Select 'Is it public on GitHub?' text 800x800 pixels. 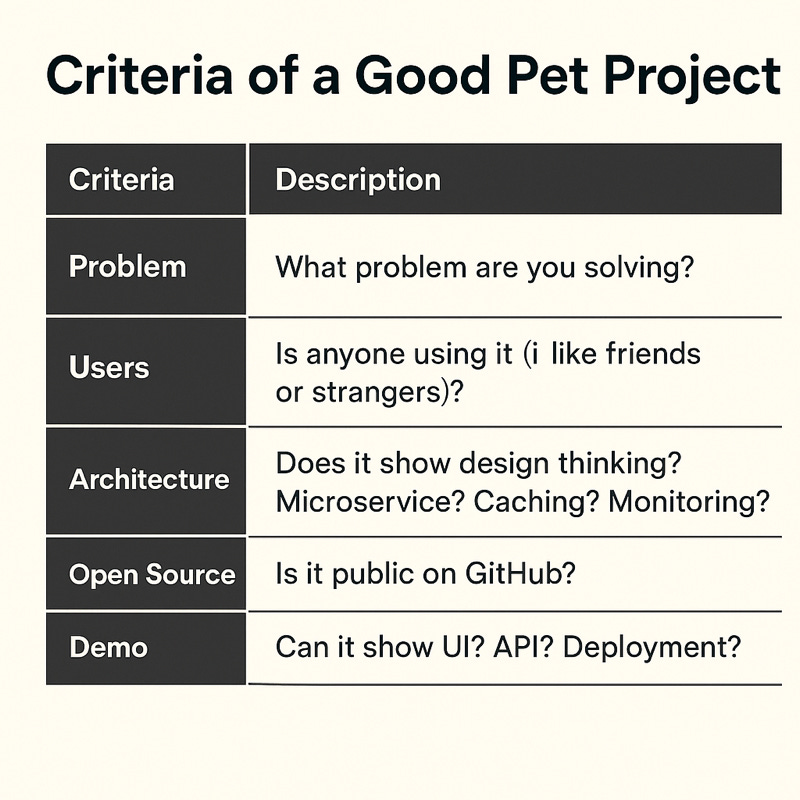(x=426, y=573)
